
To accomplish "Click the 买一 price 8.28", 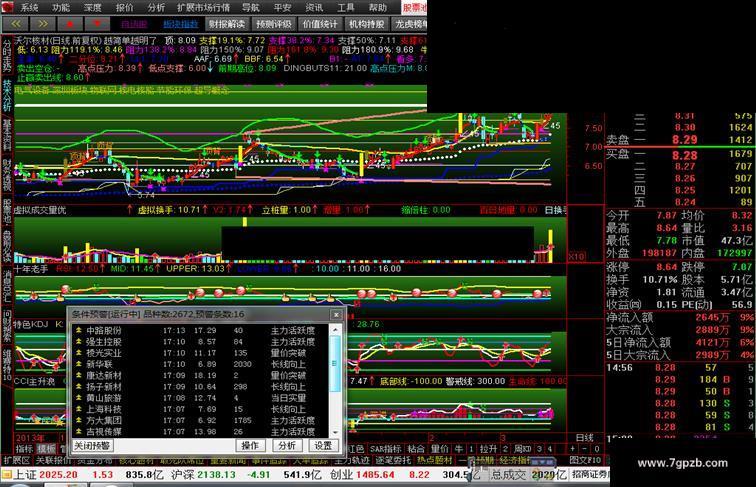I will click(685, 155).
